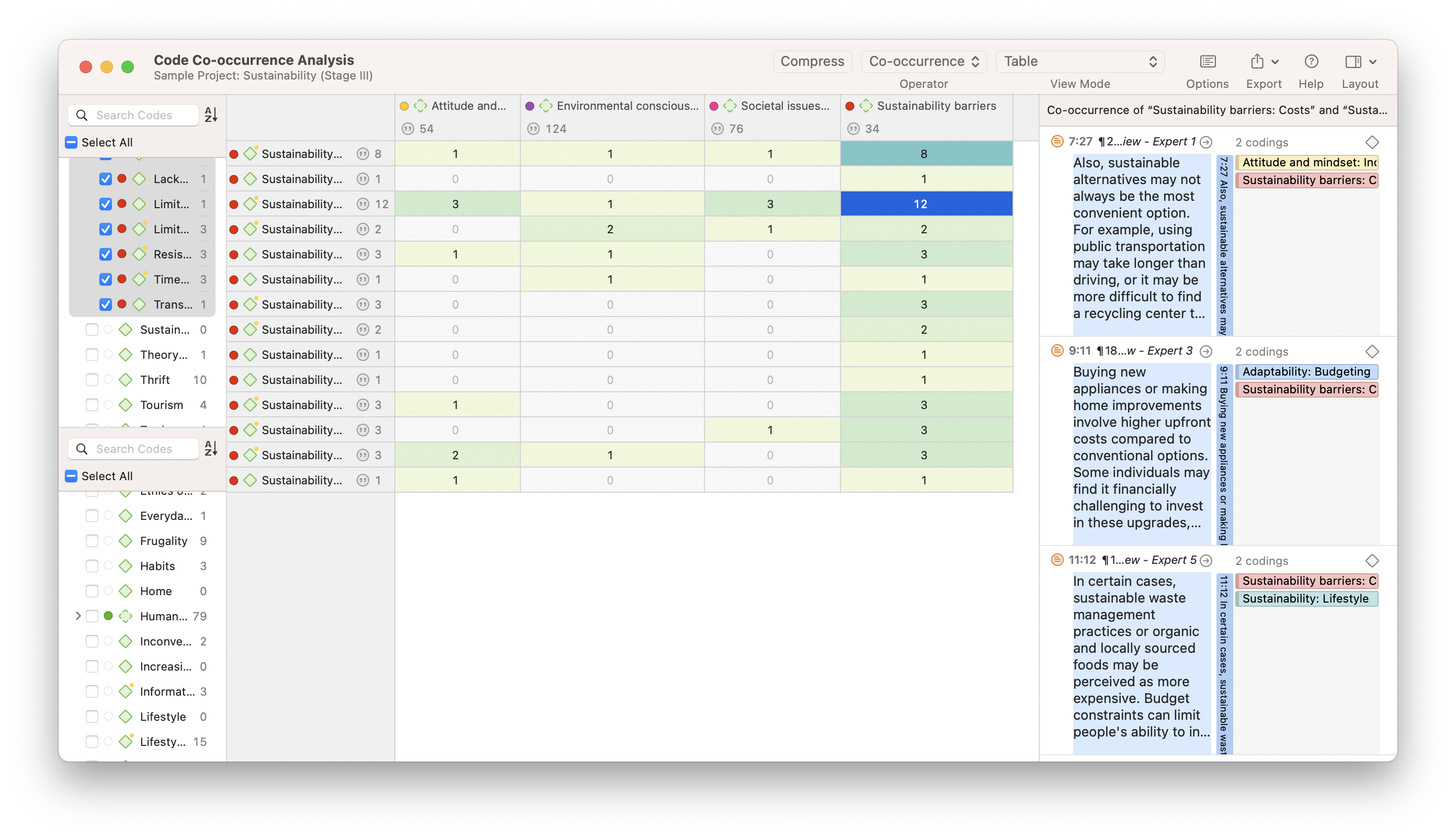
Task: Open the Co-occurrence operator dropdown
Action: coord(923,62)
